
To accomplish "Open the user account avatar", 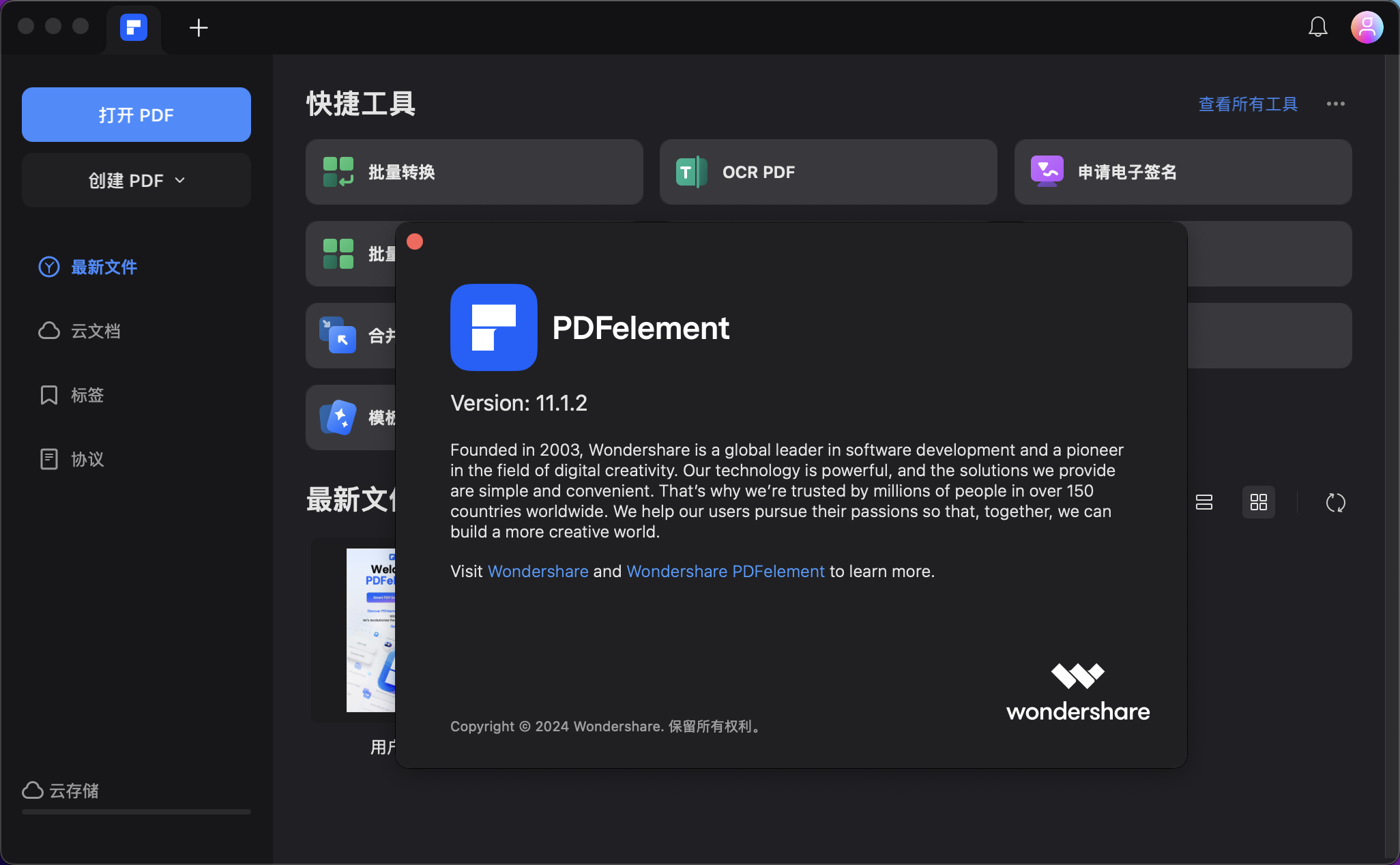I will [x=1367, y=27].
